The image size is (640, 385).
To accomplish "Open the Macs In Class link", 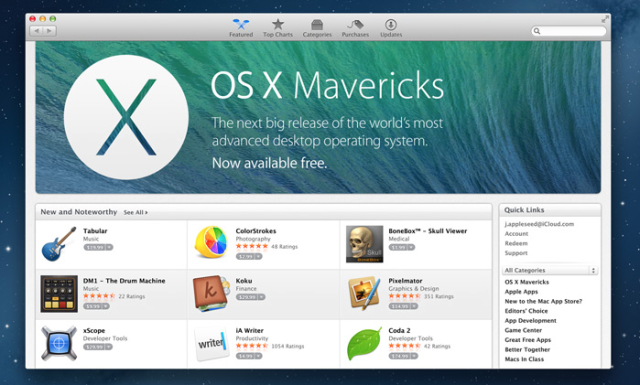I will point(524,359).
